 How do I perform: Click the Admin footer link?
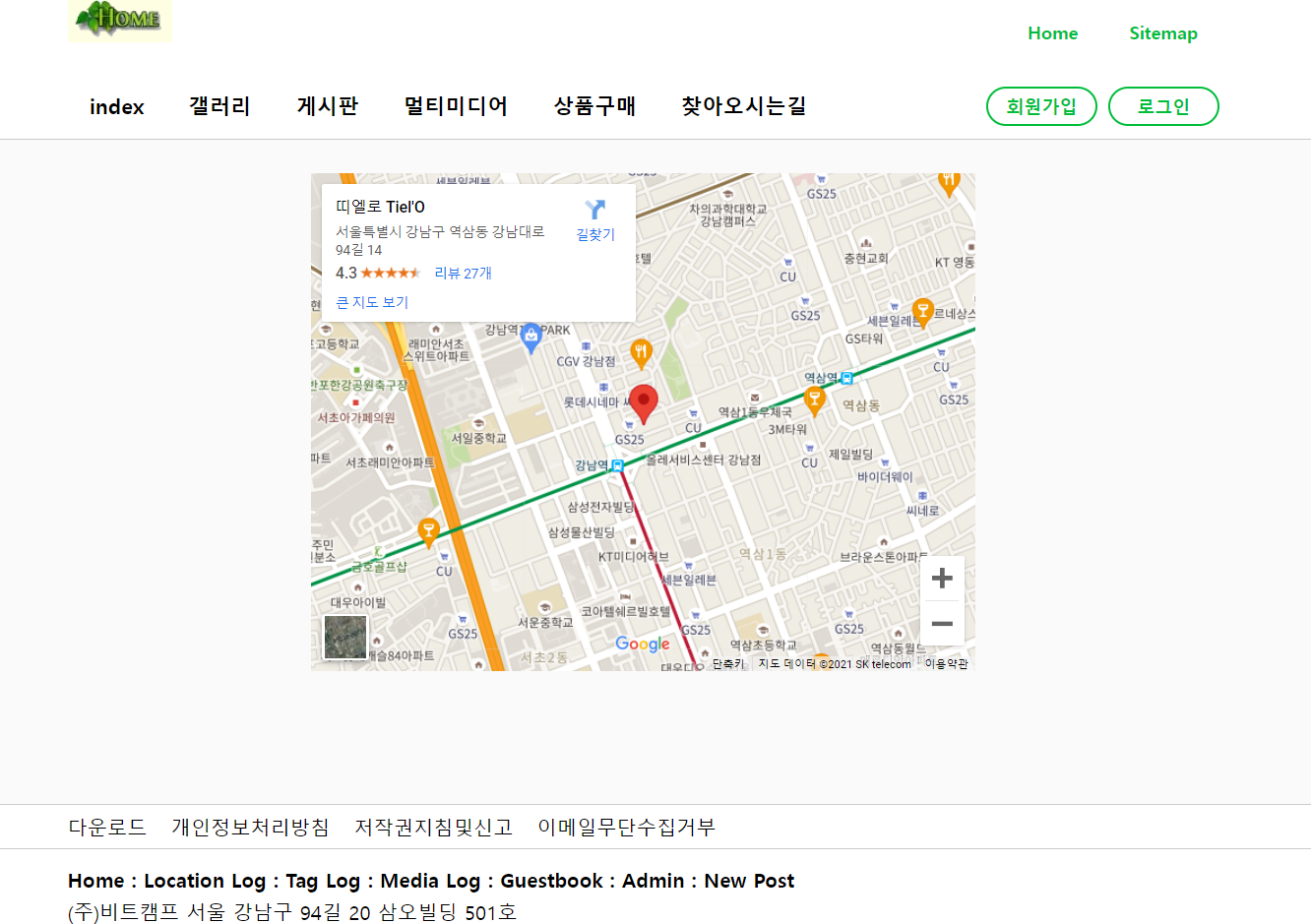pyautogui.click(x=654, y=881)
